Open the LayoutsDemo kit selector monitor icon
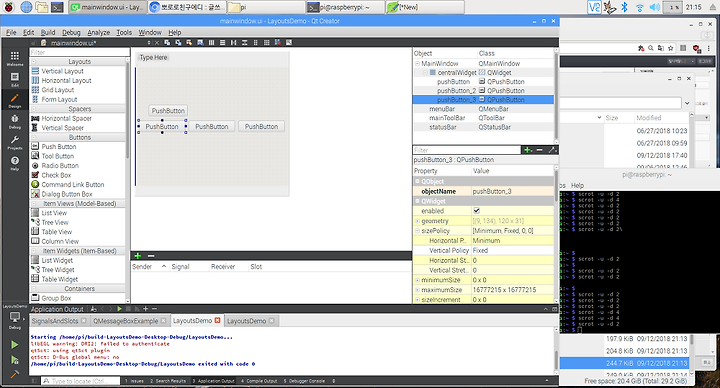The height and width of the screenshot is (388, 720). 15,318
